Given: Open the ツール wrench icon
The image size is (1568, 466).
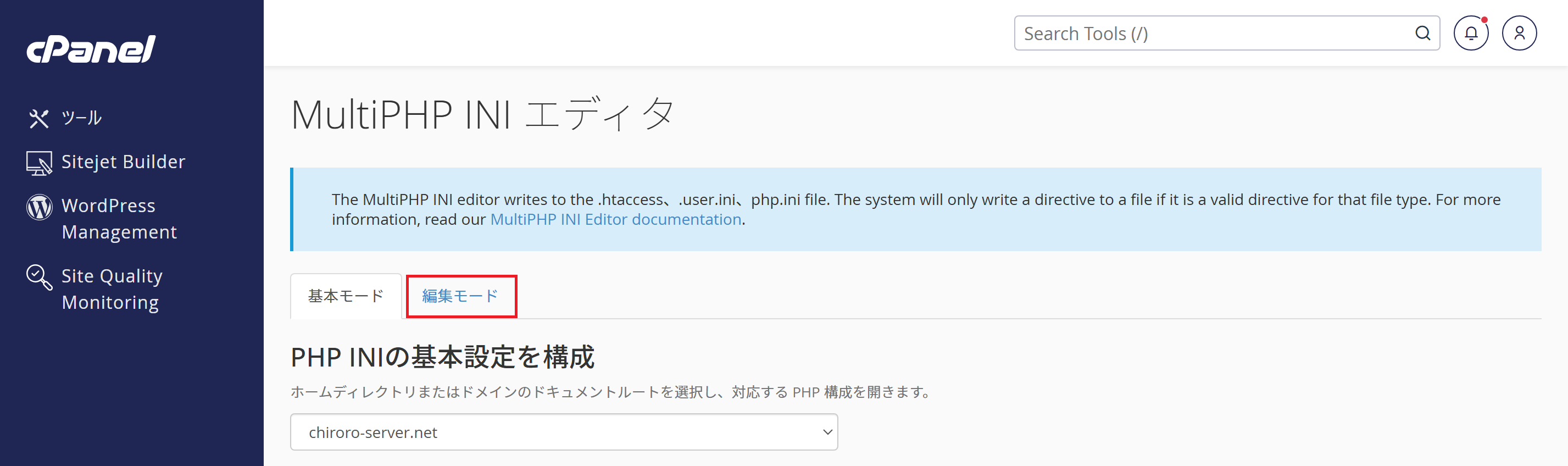Looking at the screenshot, I should click(x=38, y=118).
